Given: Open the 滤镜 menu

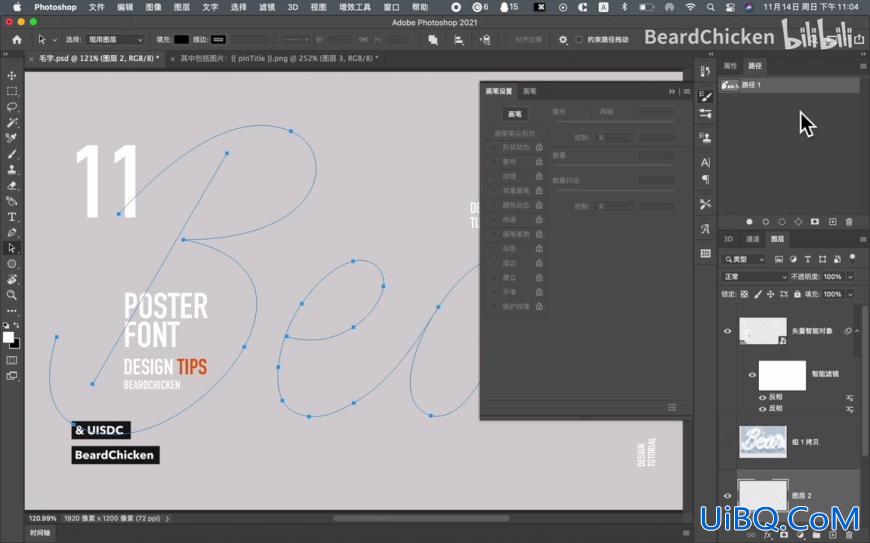Looking at the screenshot, I should point(267,7).
